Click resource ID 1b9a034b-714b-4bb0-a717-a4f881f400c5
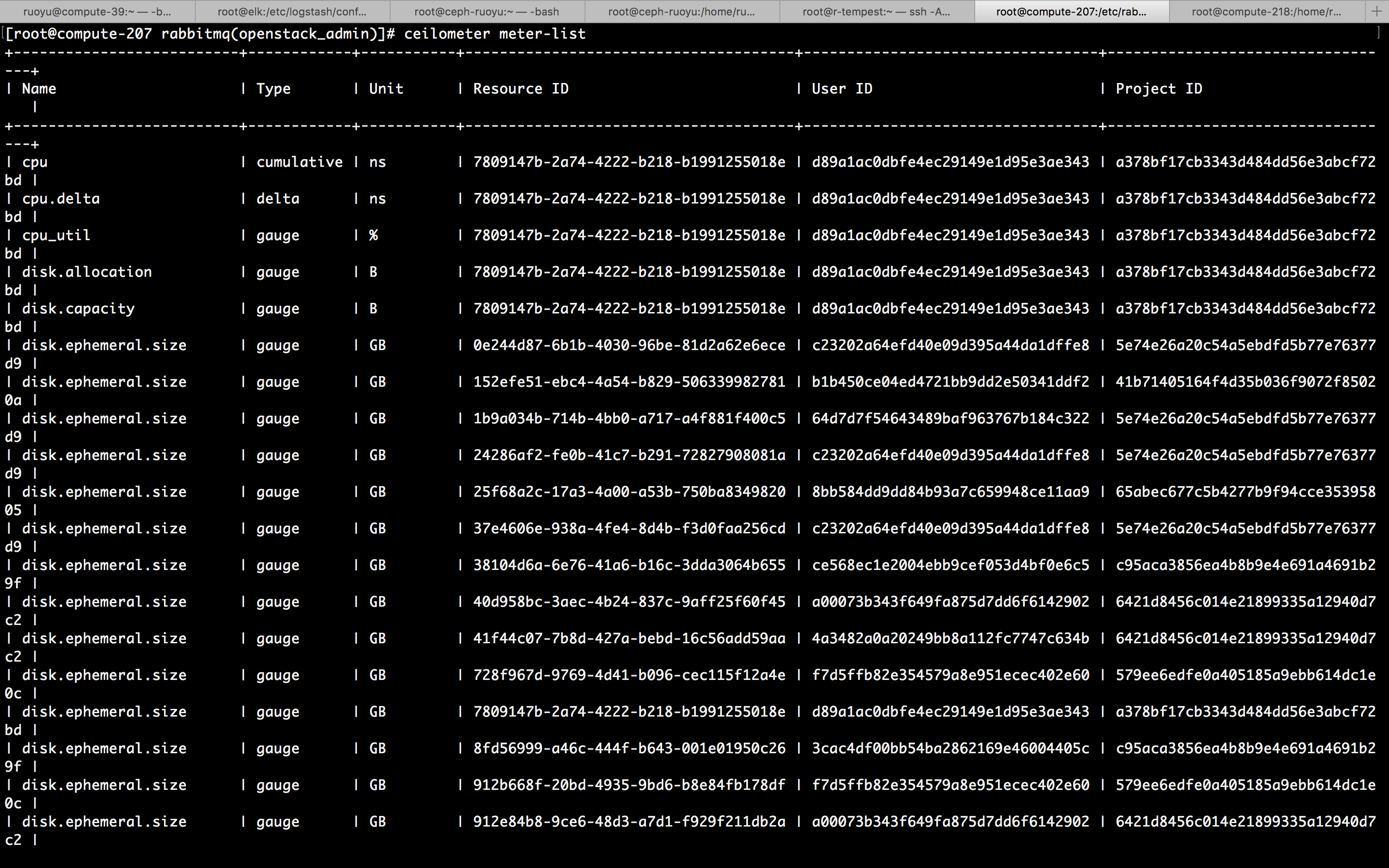This screenshot has height=868, width=1389. [629, 419]
